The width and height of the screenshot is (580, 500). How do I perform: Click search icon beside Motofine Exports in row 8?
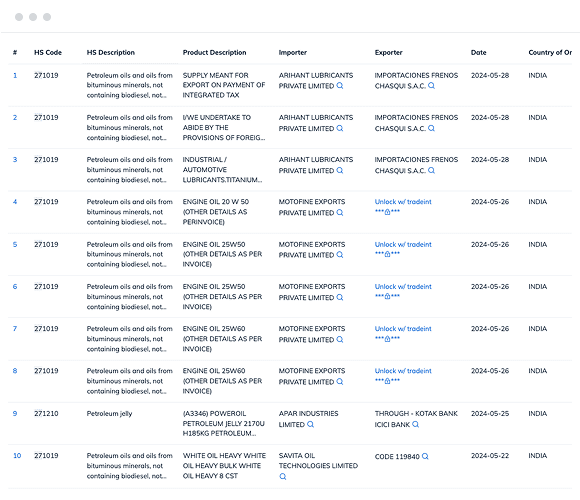click(340, 381)
